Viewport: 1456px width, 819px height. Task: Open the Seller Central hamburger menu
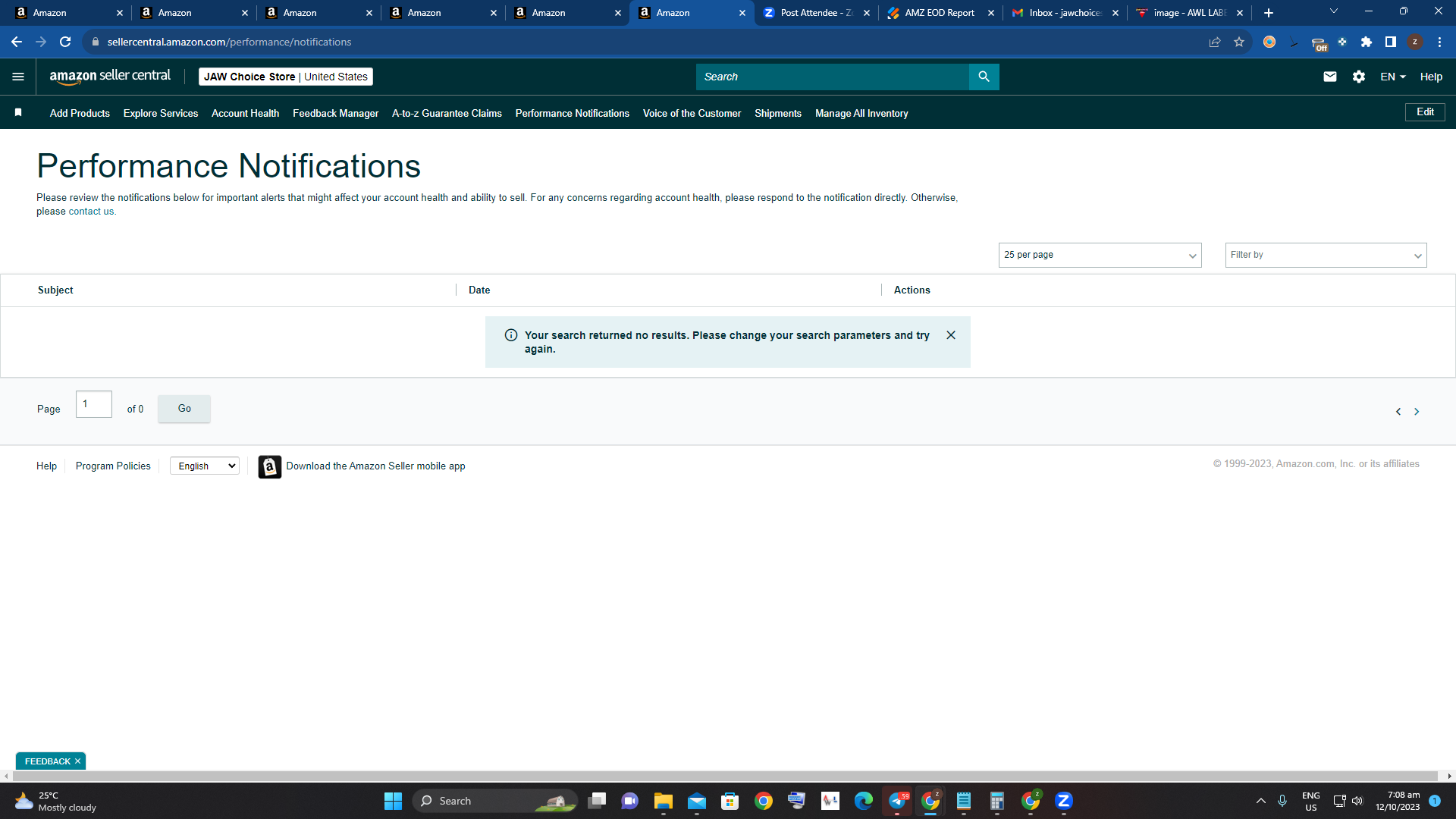tap(18, 77)
